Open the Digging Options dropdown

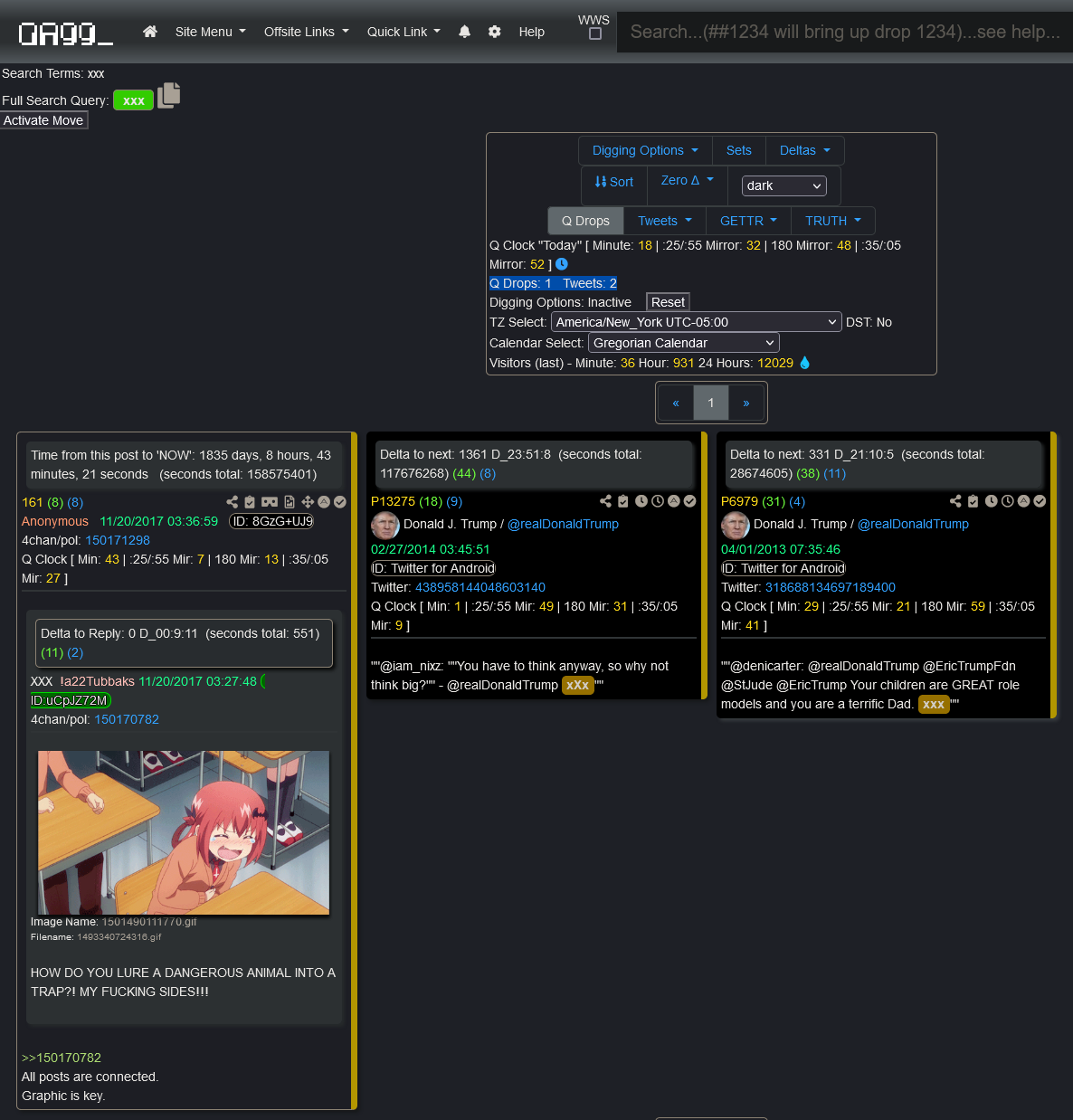point(646,150)
